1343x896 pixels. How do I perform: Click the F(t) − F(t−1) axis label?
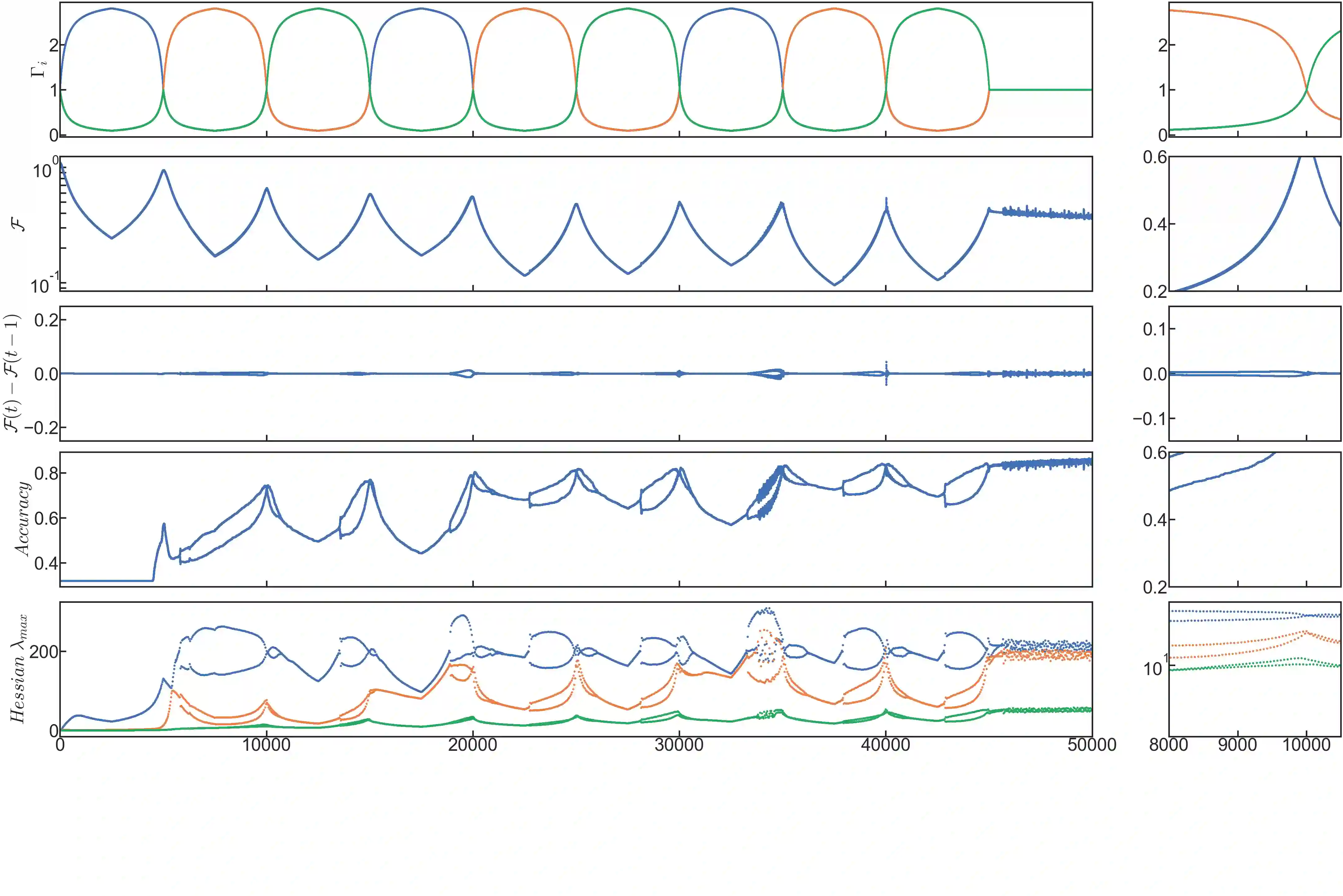pyautogui.click(x=13, y=373)
